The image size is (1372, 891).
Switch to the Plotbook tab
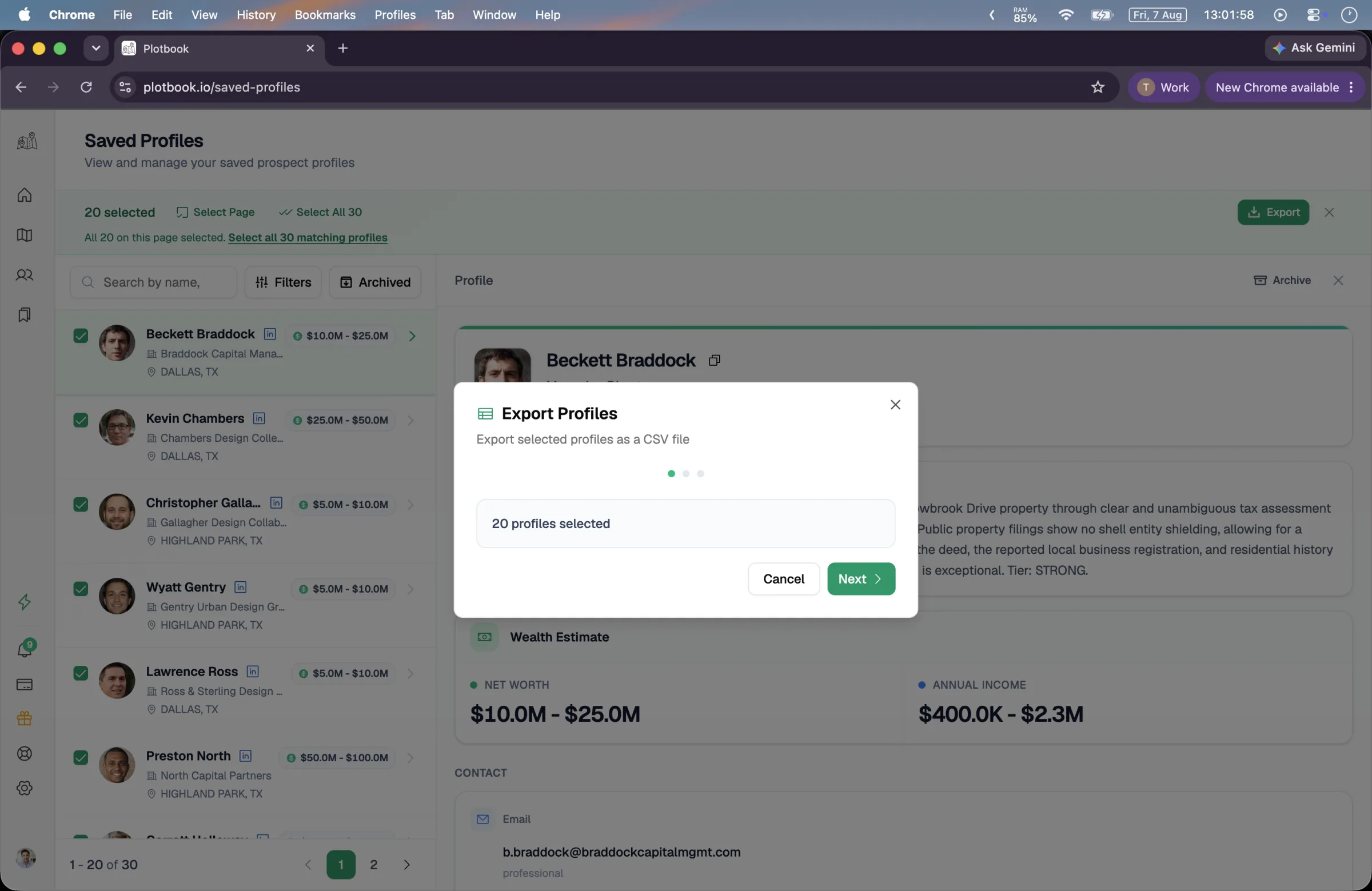pyautogui.click(x=219, y=49)
